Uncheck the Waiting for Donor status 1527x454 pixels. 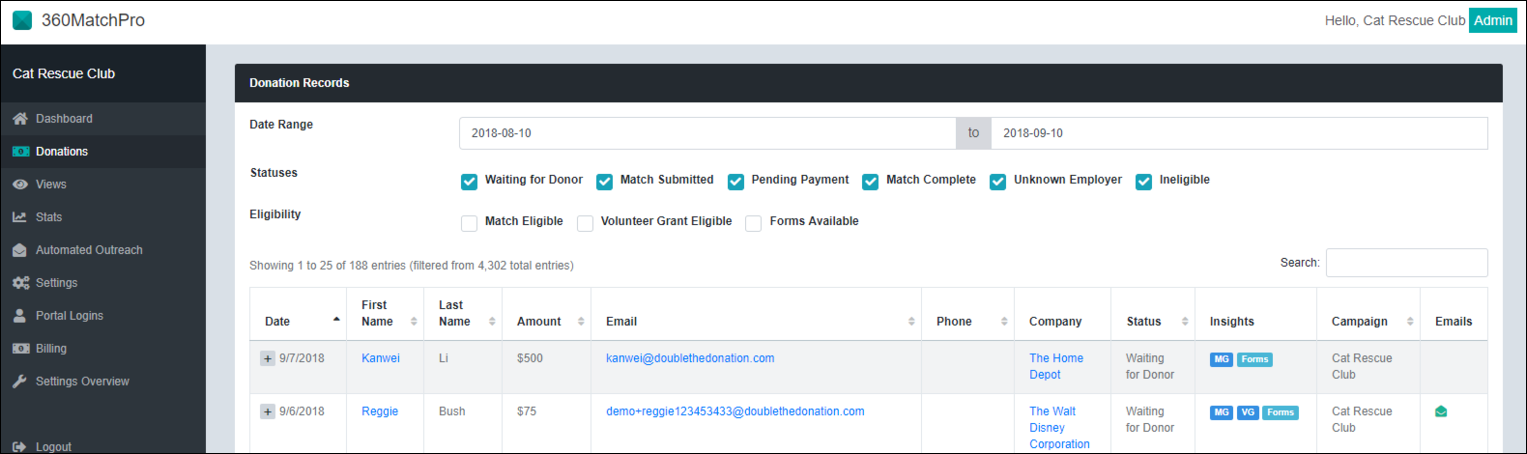click(x=469, y=181)
